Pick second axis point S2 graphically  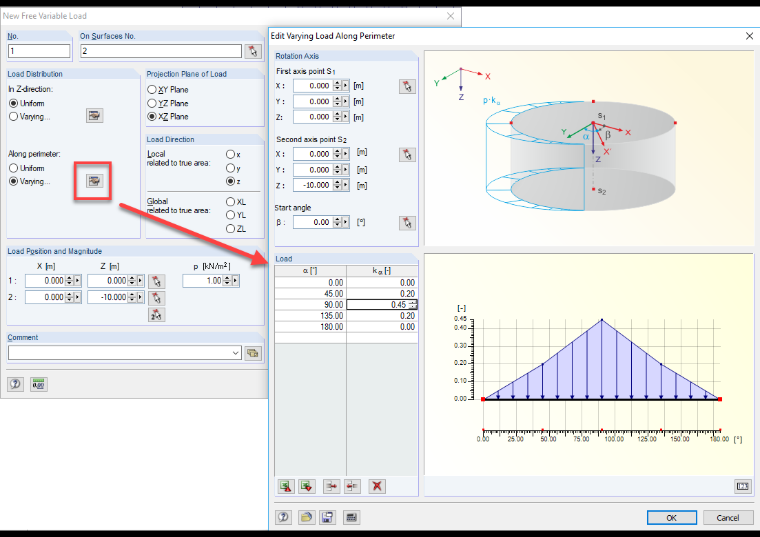[407, 155]
